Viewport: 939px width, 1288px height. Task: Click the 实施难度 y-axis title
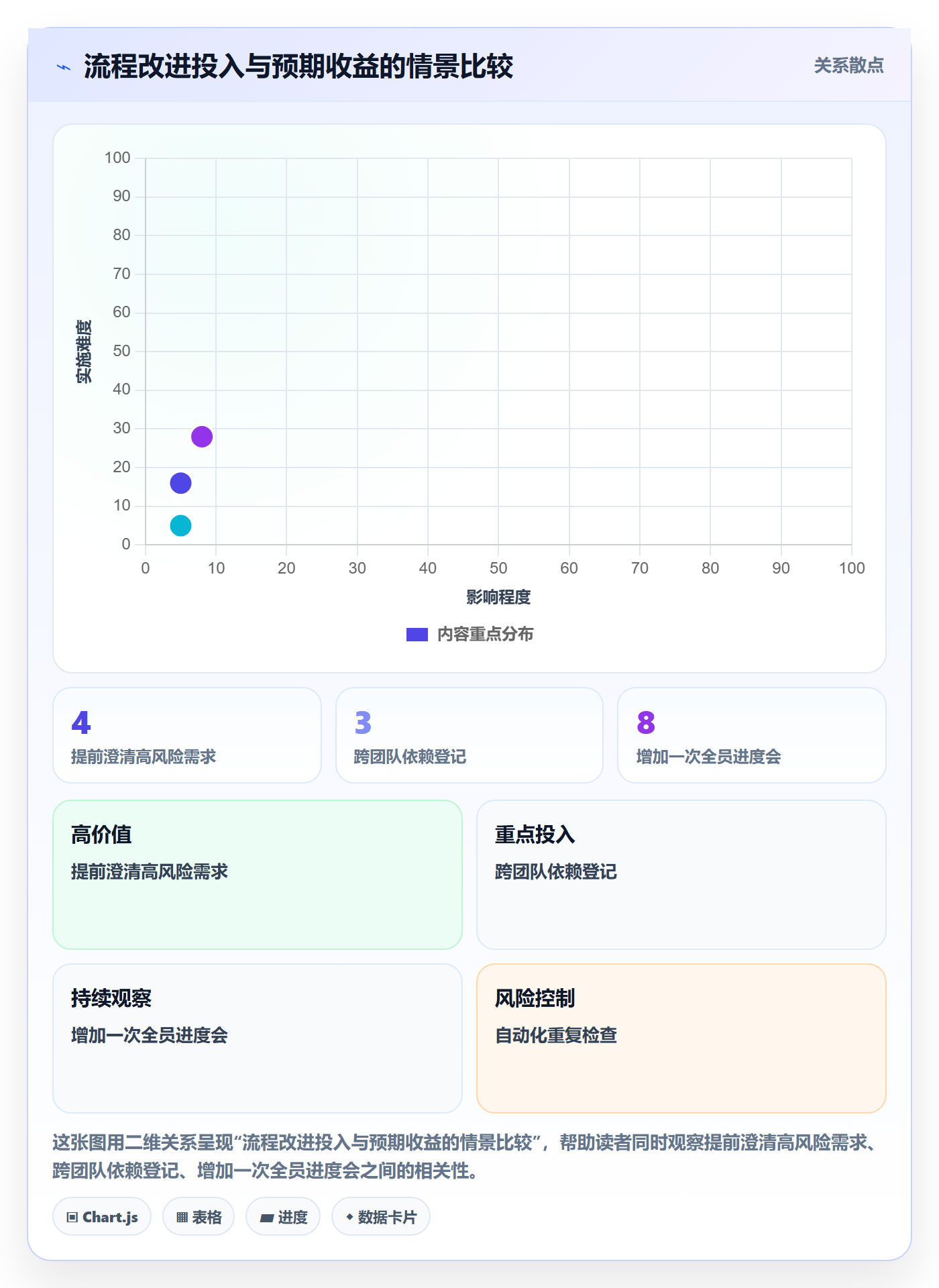click(x=84, y=352)
